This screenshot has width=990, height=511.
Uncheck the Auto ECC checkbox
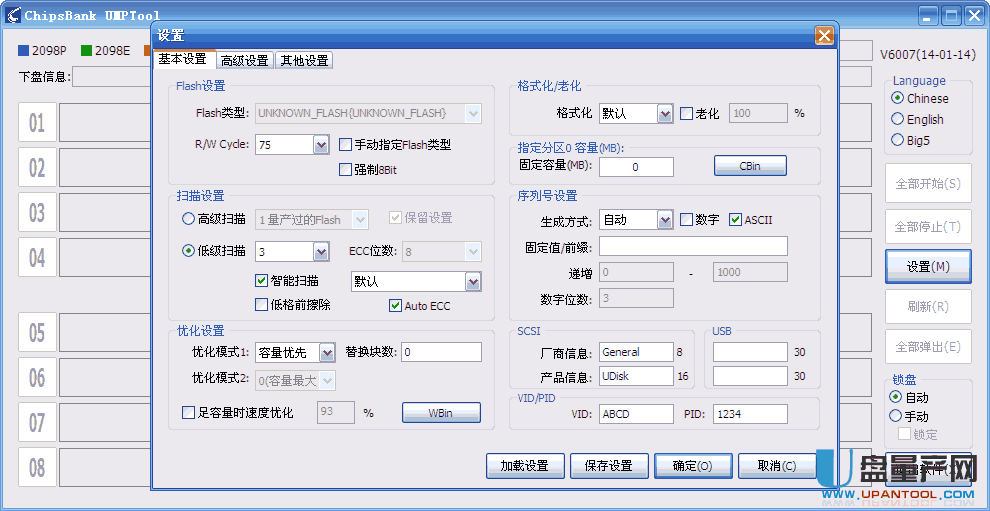[x=395, y=306]
